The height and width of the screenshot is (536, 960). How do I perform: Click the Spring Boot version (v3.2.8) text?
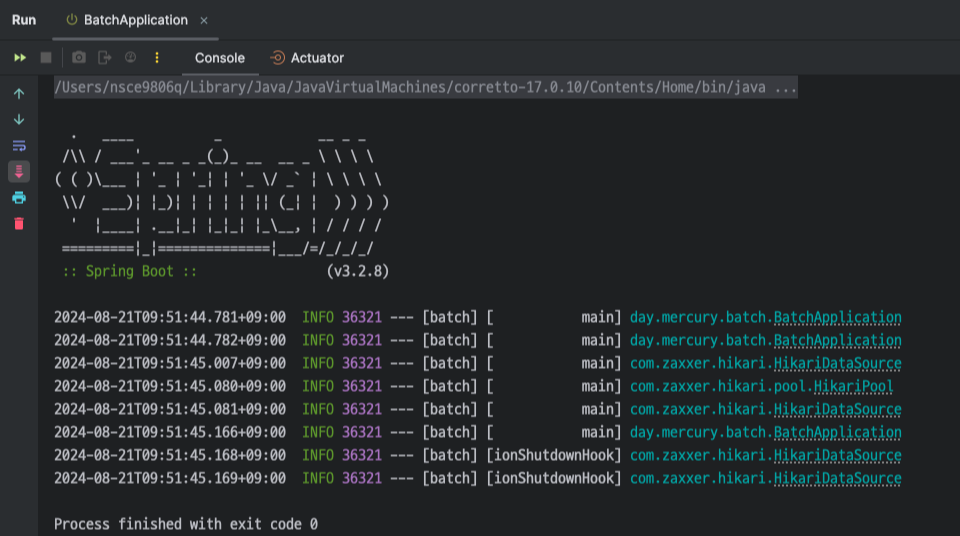pos(358,271)
